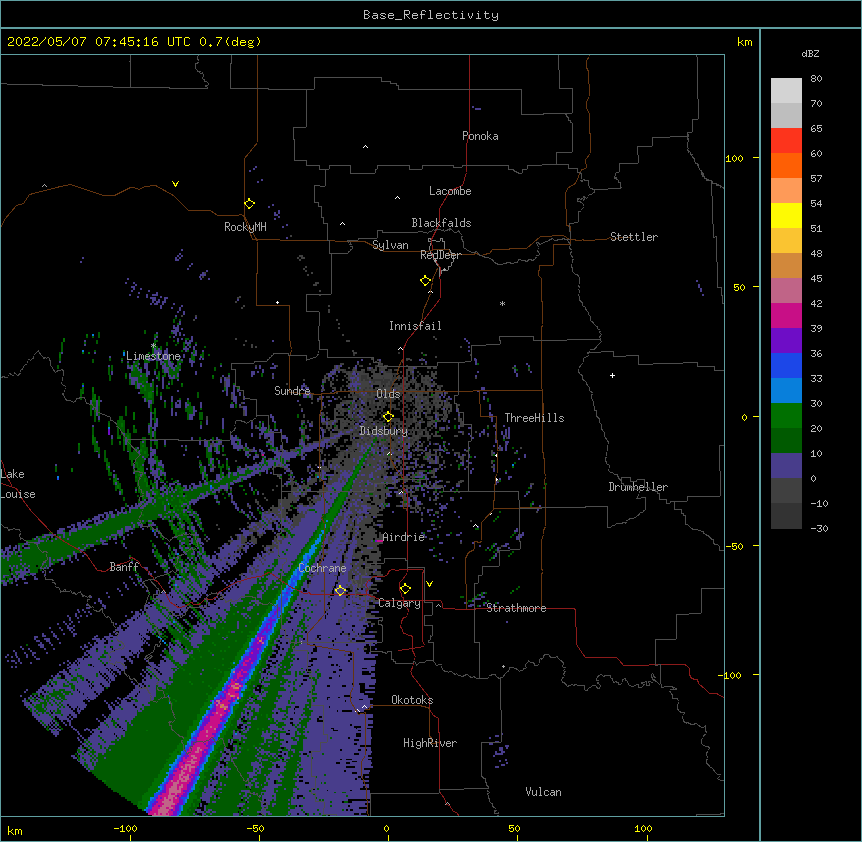Select the purple 39–36 dBZ swatch
The image size is (862, 842).
coord(786,341)
